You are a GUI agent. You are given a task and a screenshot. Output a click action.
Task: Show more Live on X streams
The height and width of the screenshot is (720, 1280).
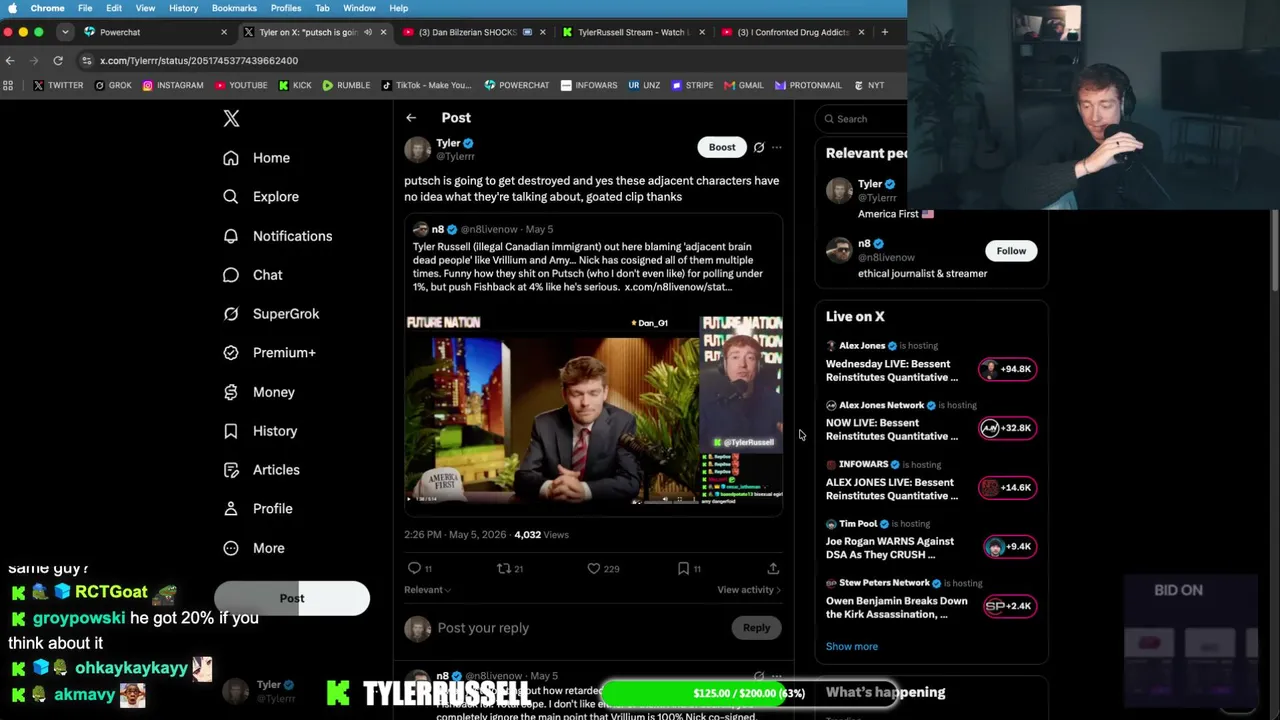pyautogui.click(x=852, y=646)
